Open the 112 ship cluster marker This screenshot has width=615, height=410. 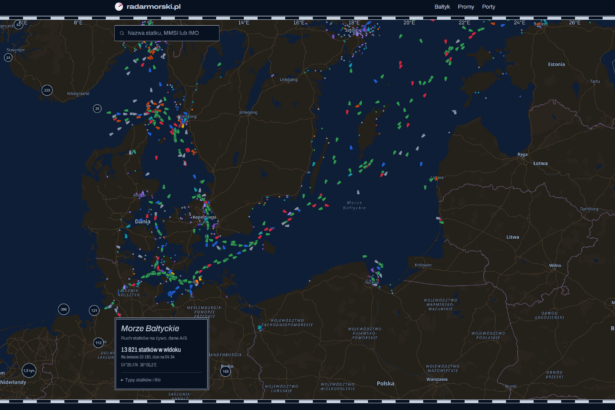point(98,343)
